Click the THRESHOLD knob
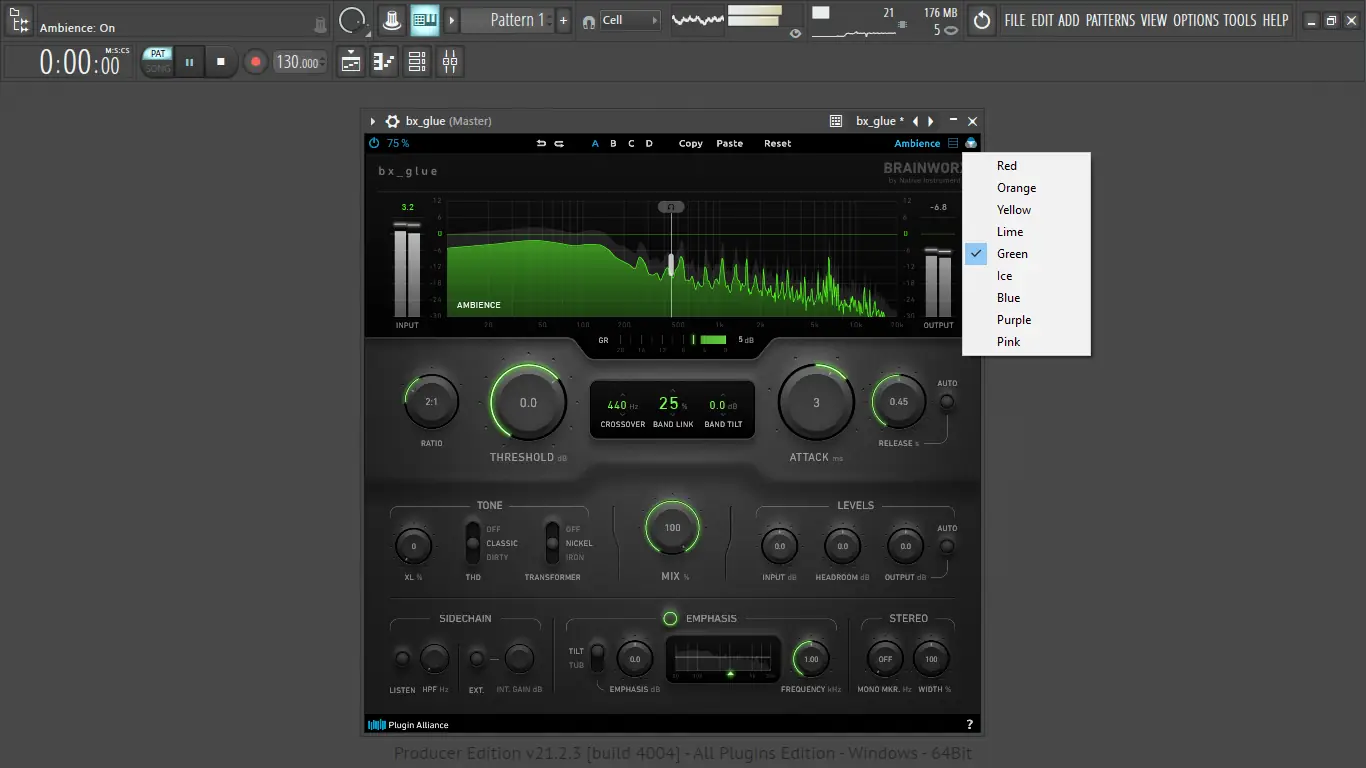Viewport: 1366px width, 768px height. pyautogui.click(x=528, y=402)
